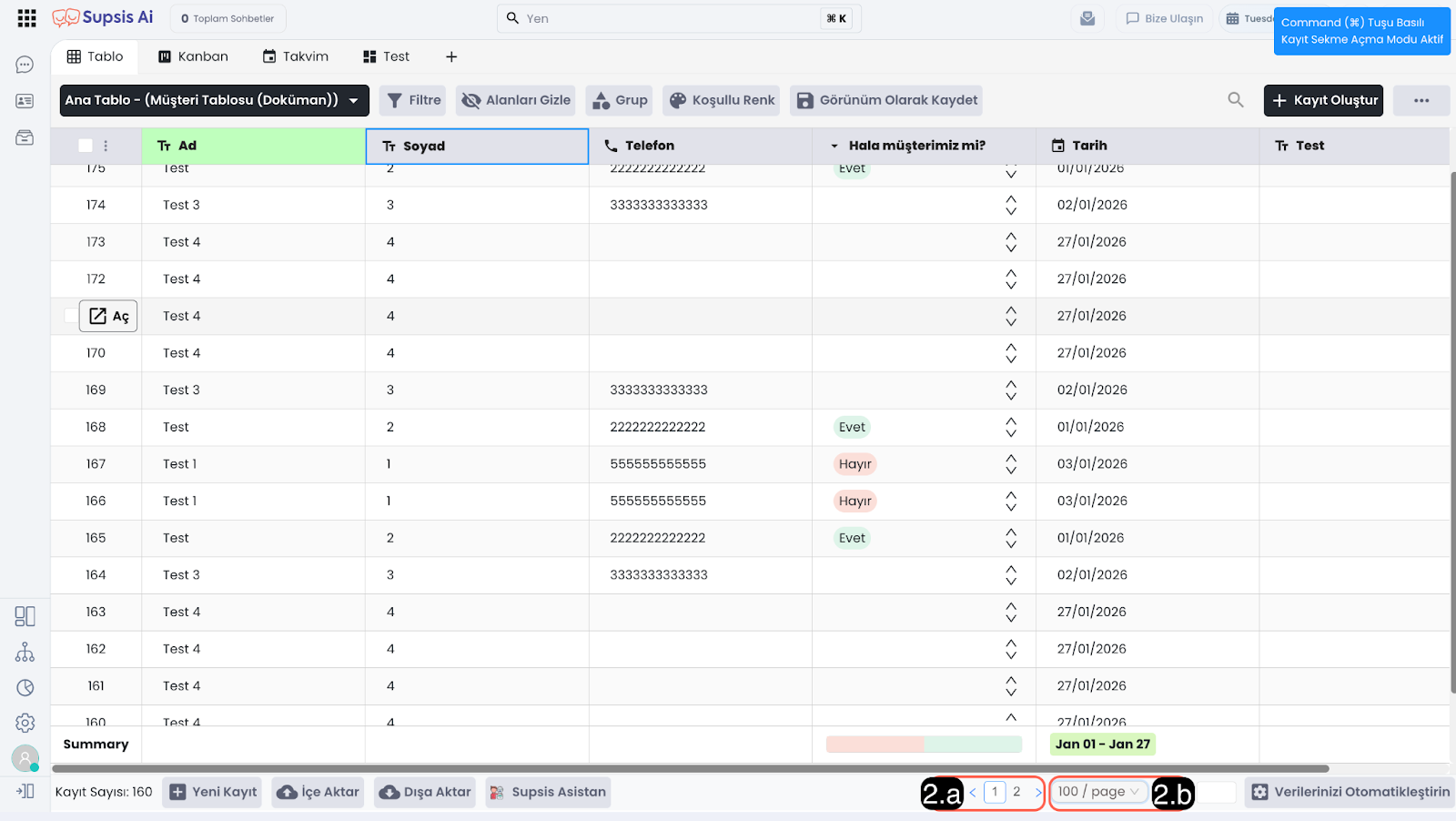
Task: Open the 100 / page size dropdown
Action: coord(1097,792)
